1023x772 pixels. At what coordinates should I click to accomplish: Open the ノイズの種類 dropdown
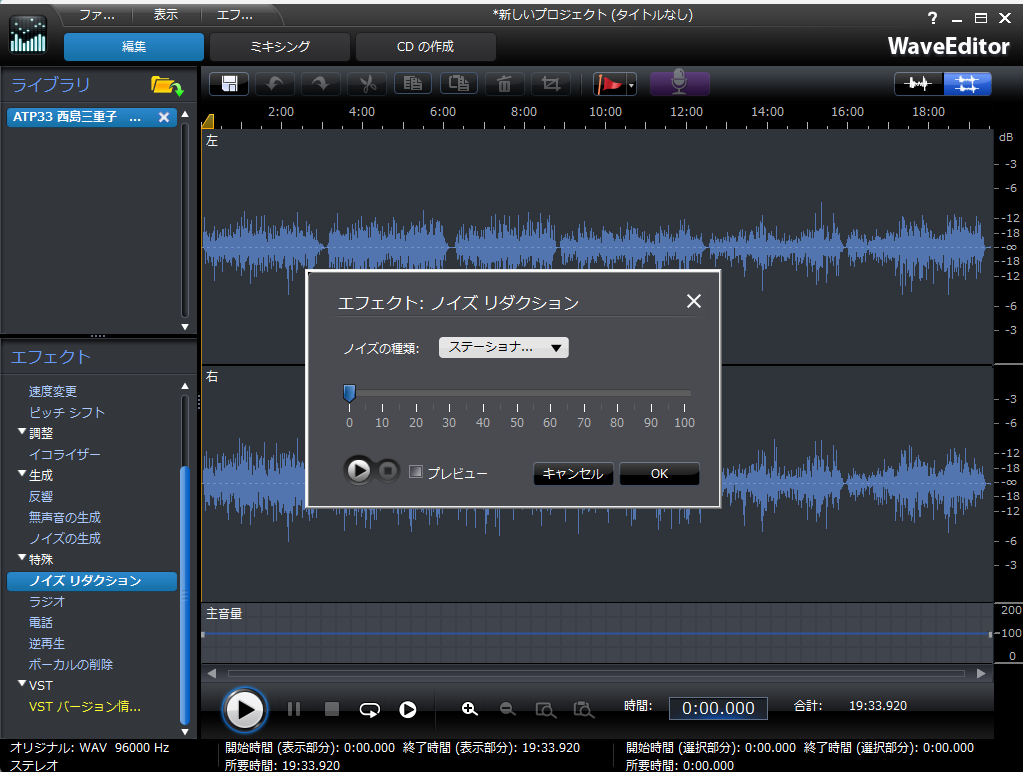pos(504,347)
